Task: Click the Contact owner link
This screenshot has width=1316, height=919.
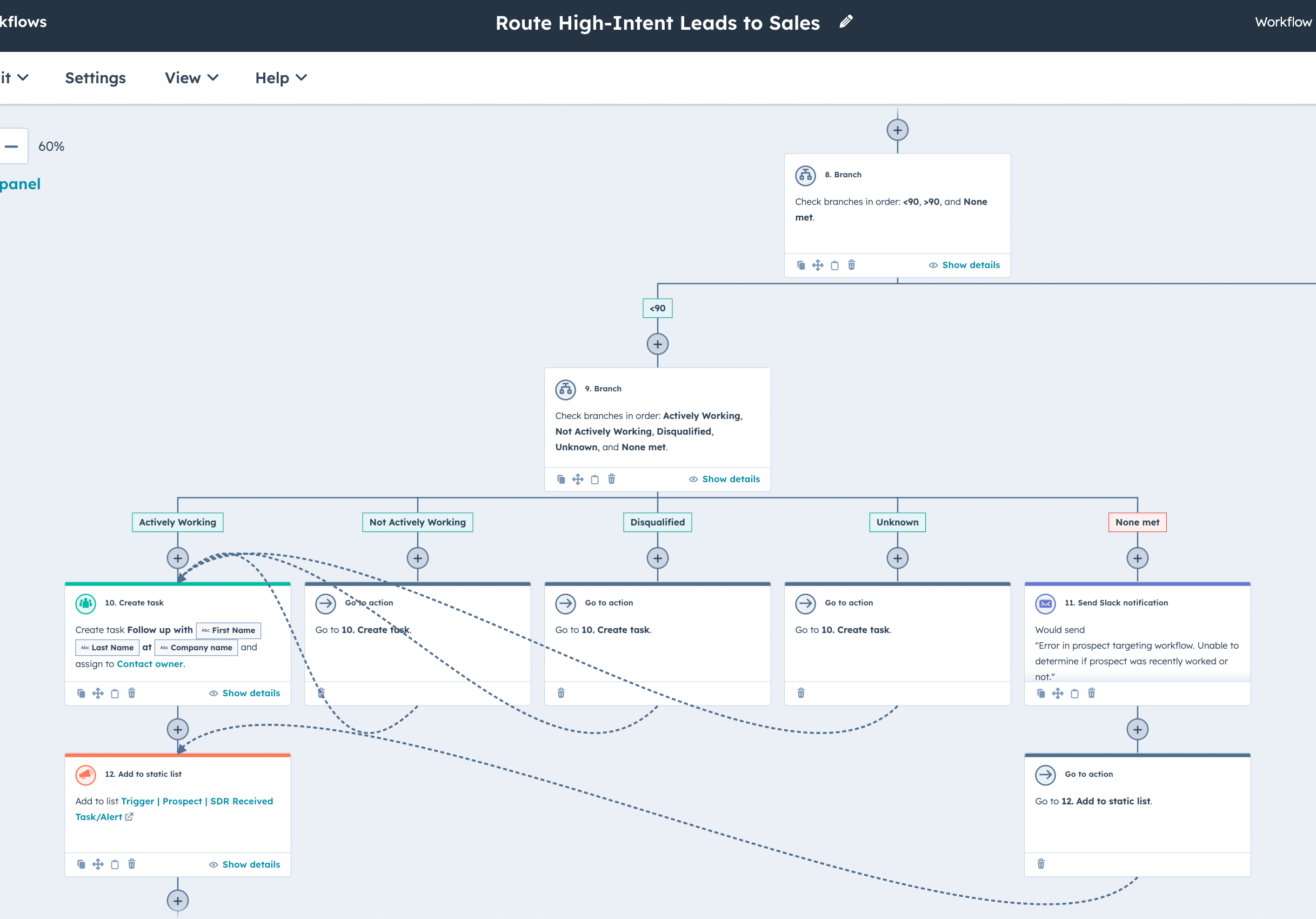Action: [x=150, y=664]
